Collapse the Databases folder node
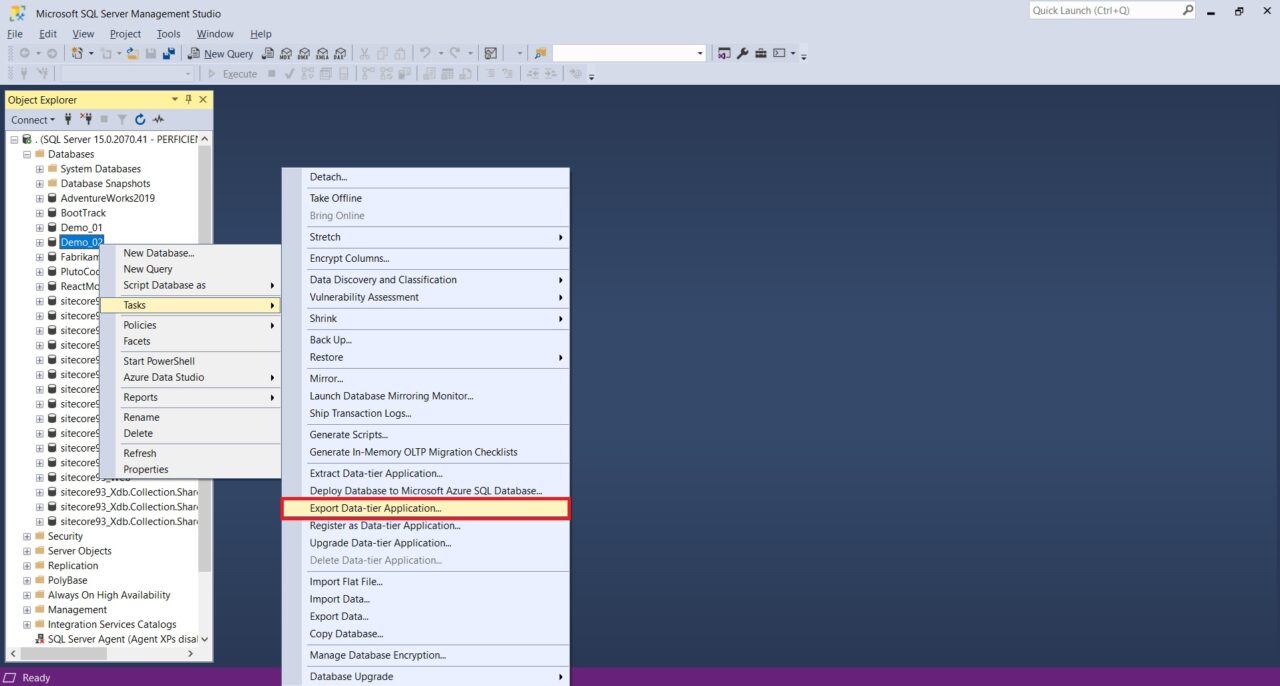The width and height of the screenshot is (1280, 686). tap(27, 154)
